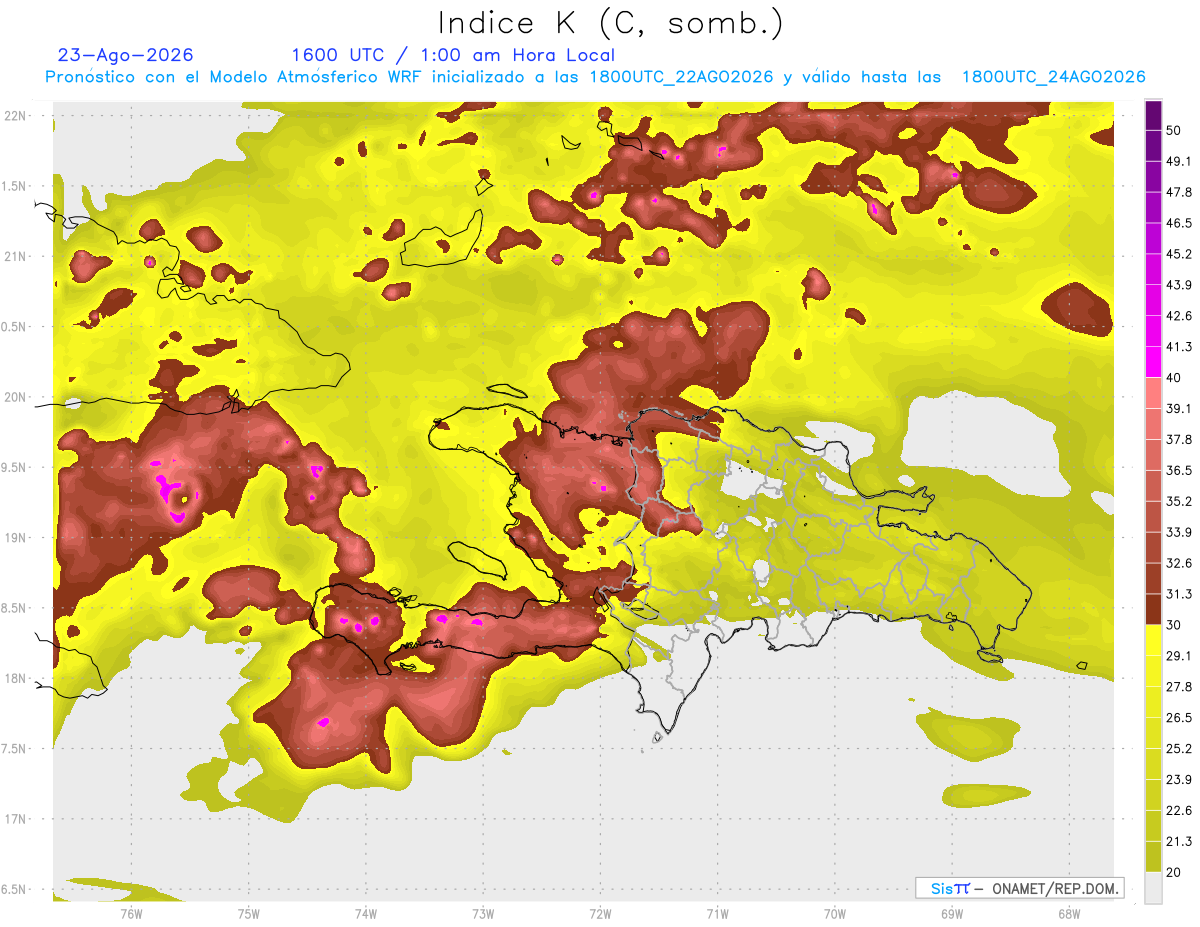This screenshot has height=927, width=1200.
Task: Click the legend value 23.9
Action: point(1179,780)
